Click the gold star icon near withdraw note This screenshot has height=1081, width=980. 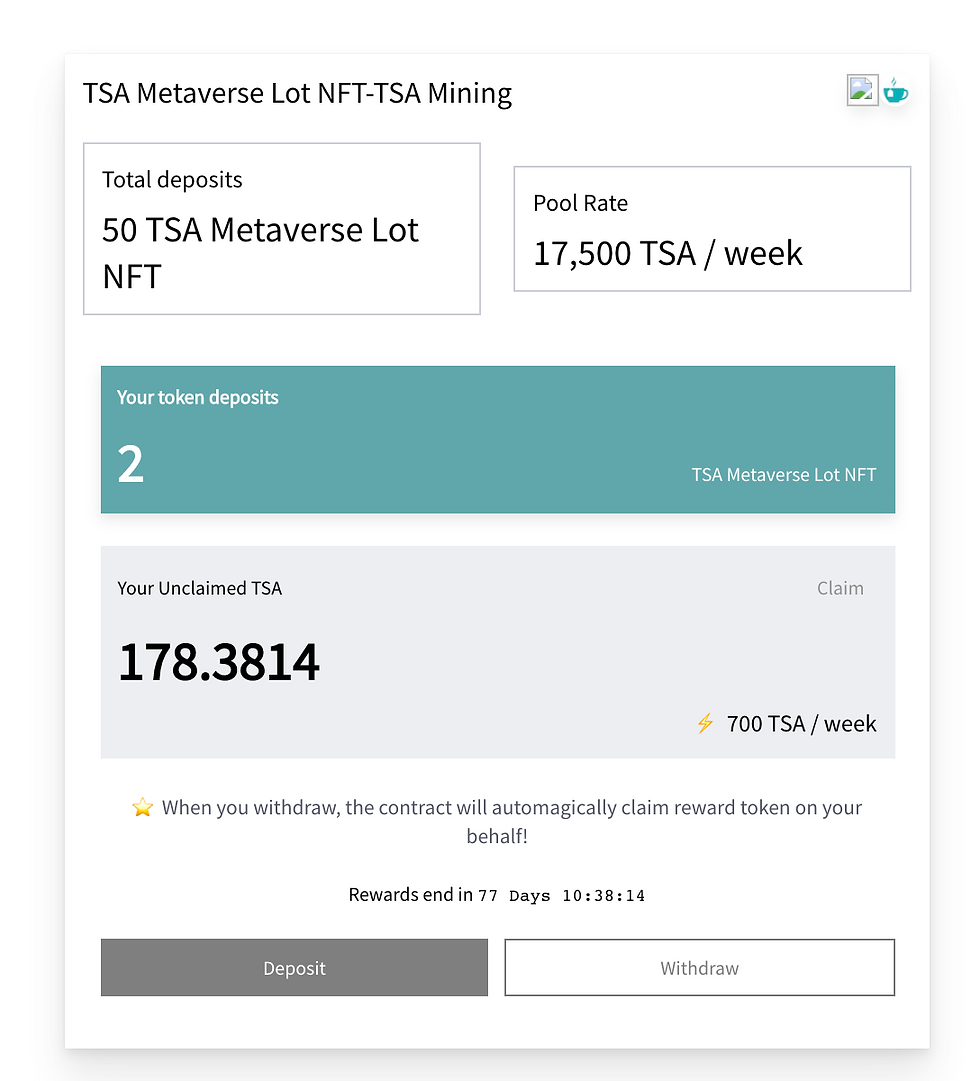[x=142, y=807]
